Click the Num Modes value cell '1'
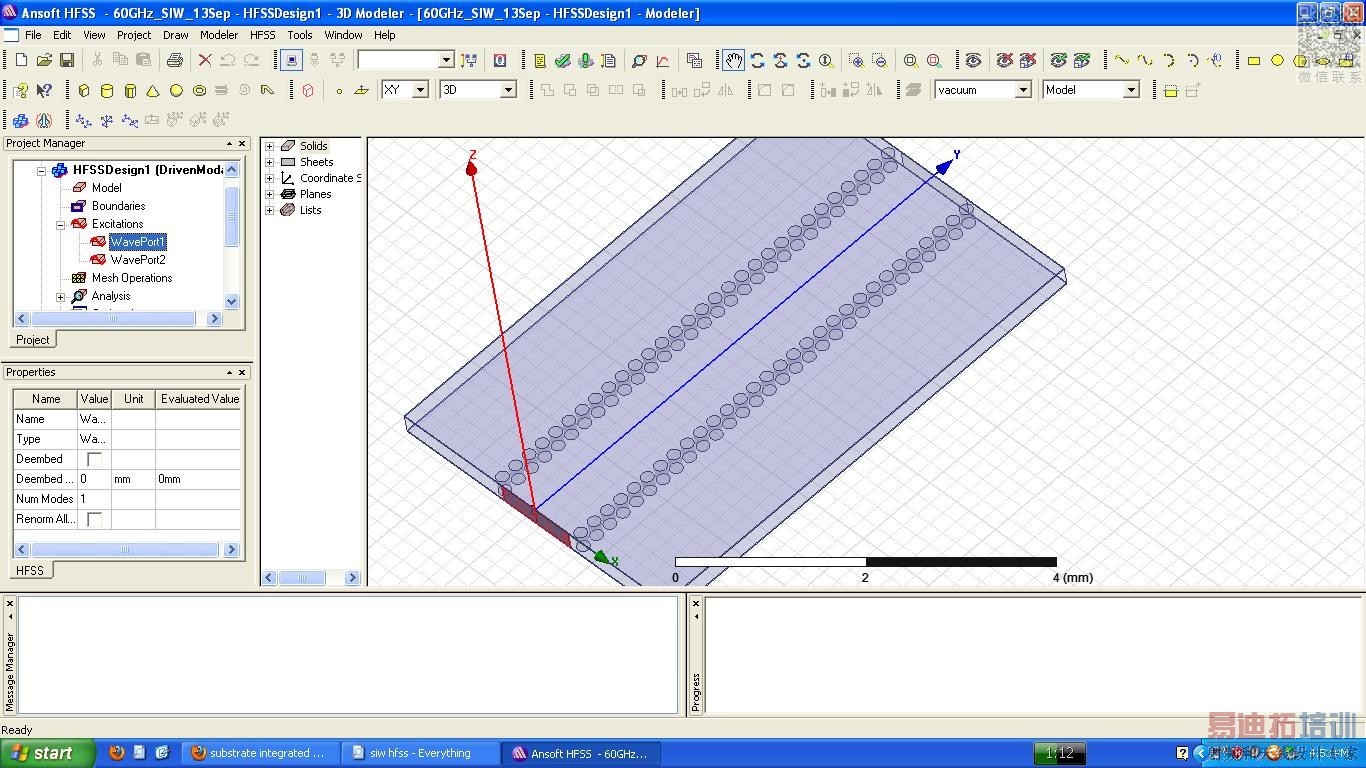1366x768 pixels. pos(94,499)
